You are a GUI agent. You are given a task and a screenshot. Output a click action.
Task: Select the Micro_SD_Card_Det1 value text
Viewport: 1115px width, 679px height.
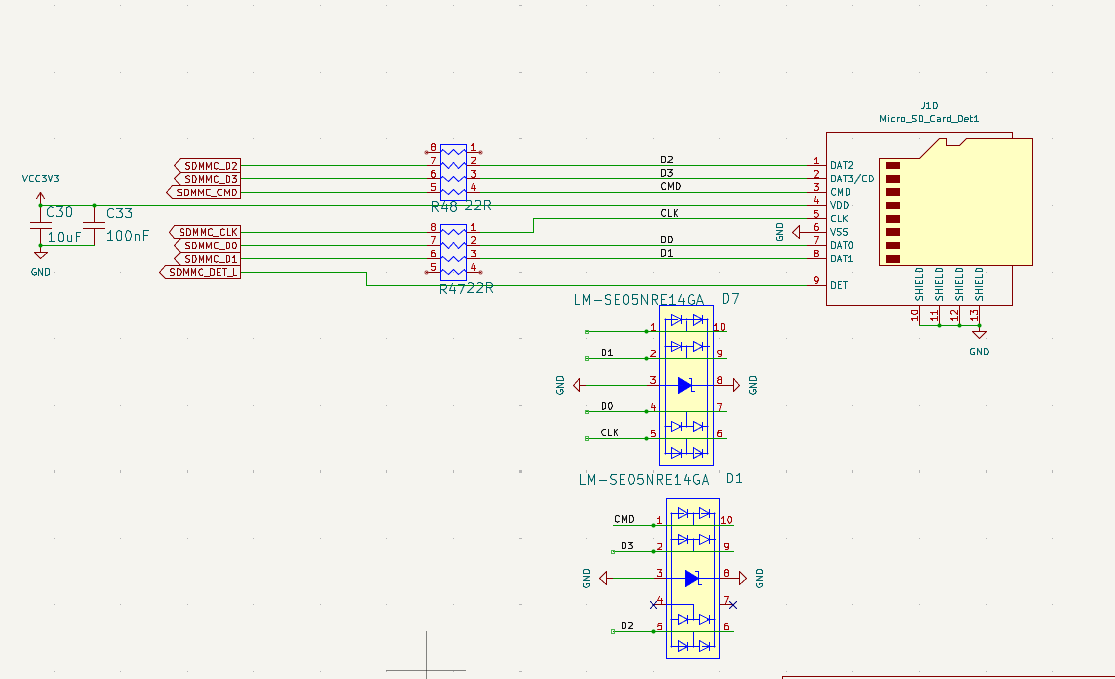(928, 119)
